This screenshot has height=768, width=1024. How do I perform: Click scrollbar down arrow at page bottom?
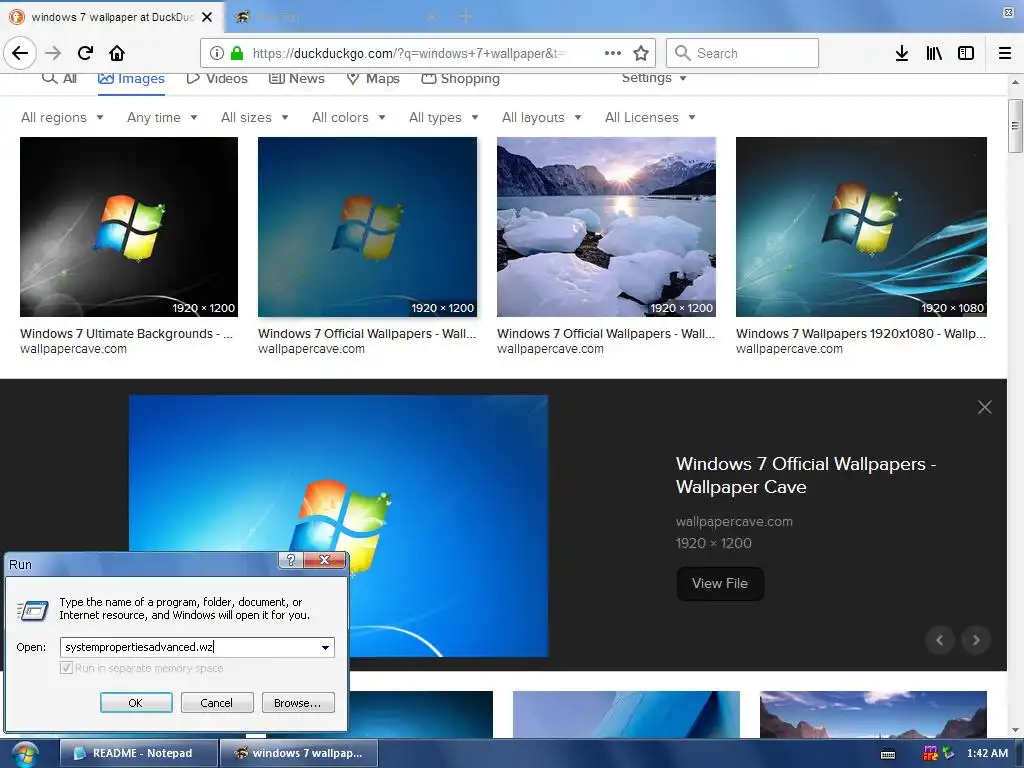click(x=1015, y=729)
